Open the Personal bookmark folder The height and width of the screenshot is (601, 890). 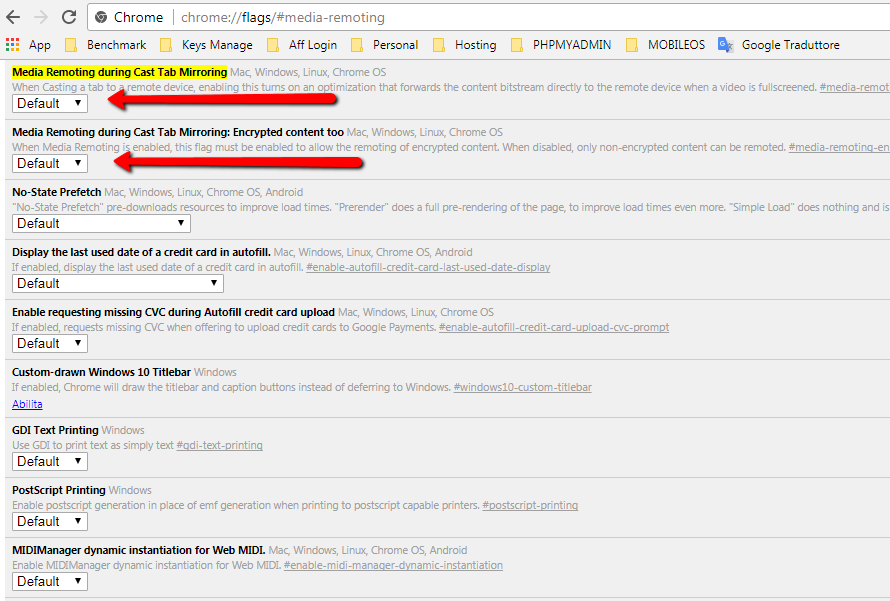(x=385, y=45)
